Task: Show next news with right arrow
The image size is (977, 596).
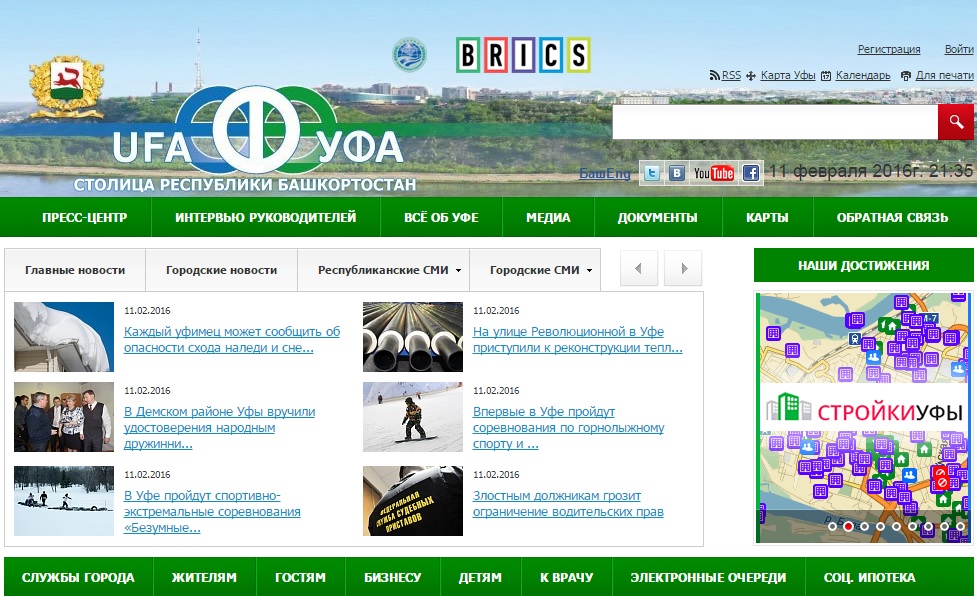Action: click(684, 268)
